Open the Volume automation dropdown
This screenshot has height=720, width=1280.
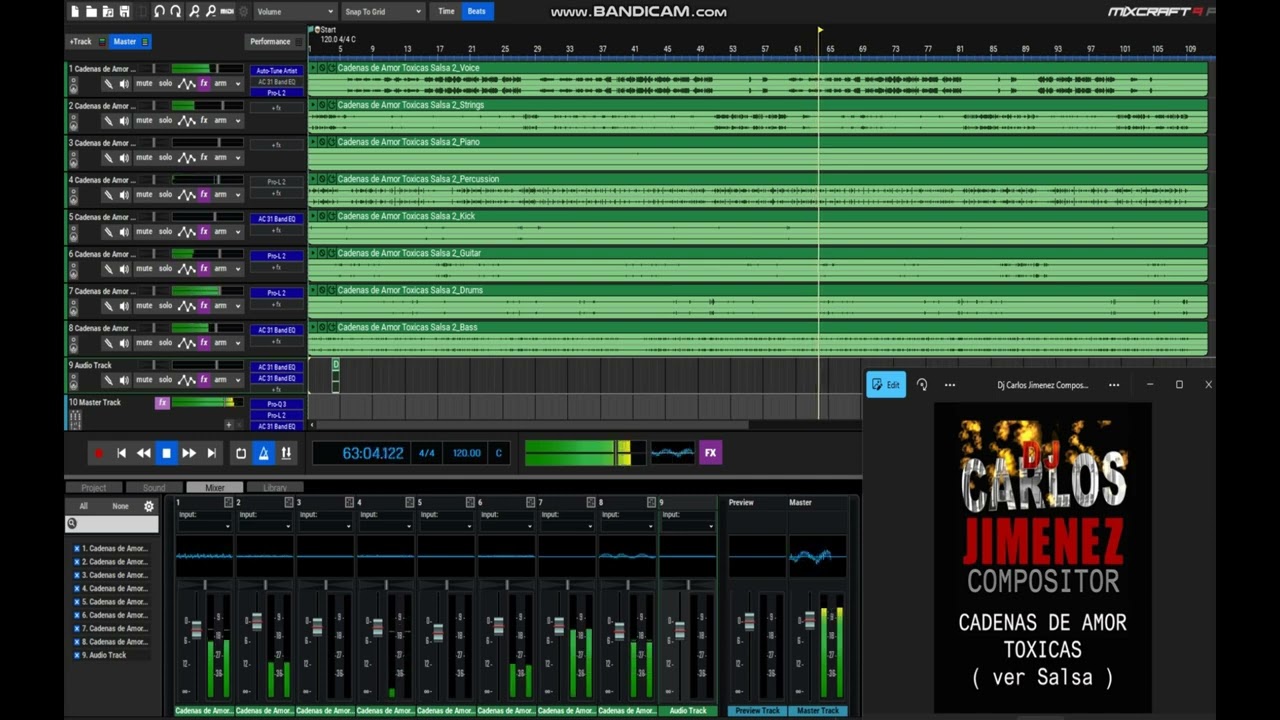coord(294,12)
